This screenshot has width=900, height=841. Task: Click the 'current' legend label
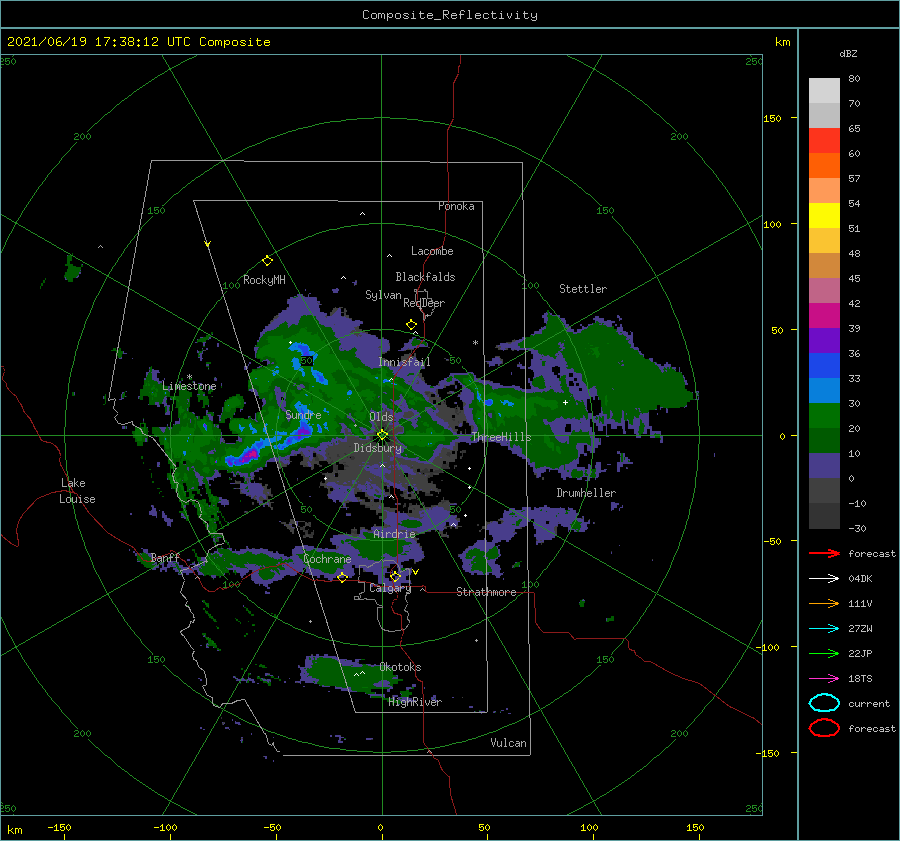click(868, 703)
